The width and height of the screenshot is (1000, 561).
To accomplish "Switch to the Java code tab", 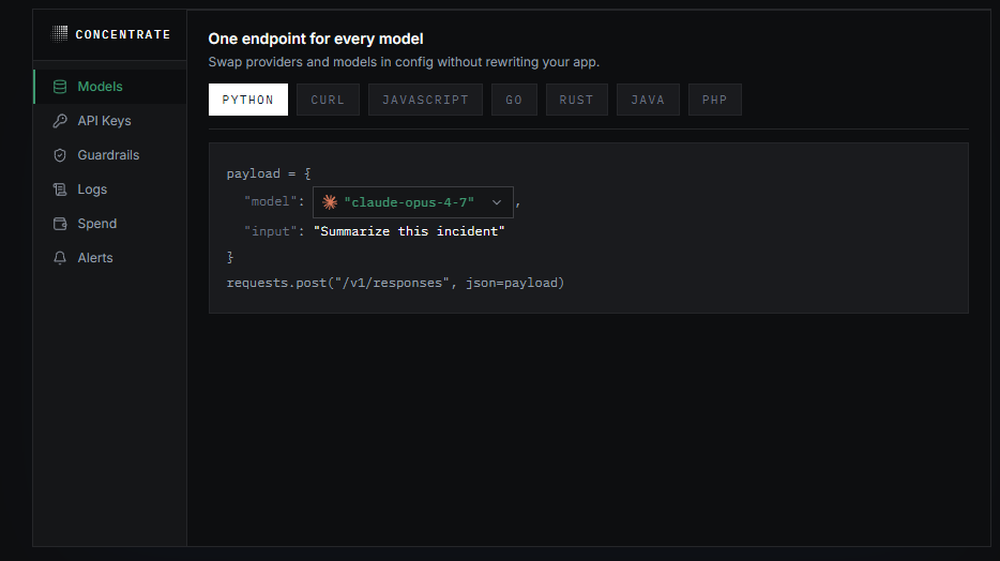I will (x=648, y=99).
